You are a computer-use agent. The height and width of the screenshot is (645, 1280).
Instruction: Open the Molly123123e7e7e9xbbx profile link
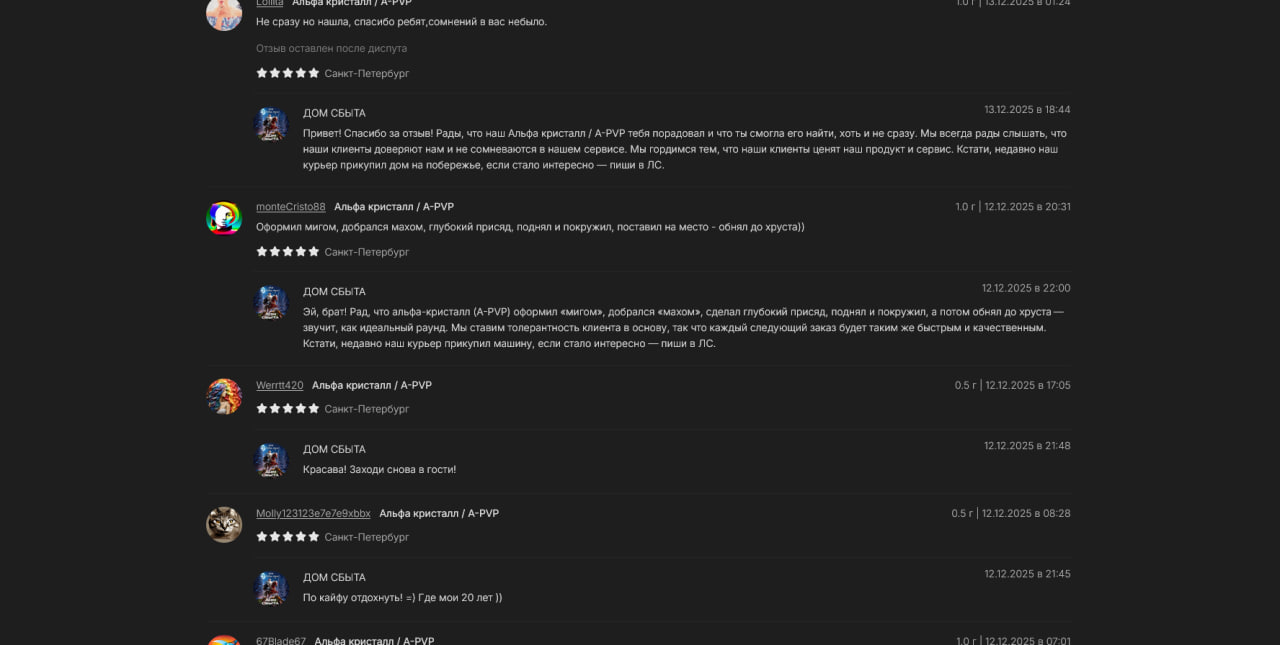[x=313, y=513]
